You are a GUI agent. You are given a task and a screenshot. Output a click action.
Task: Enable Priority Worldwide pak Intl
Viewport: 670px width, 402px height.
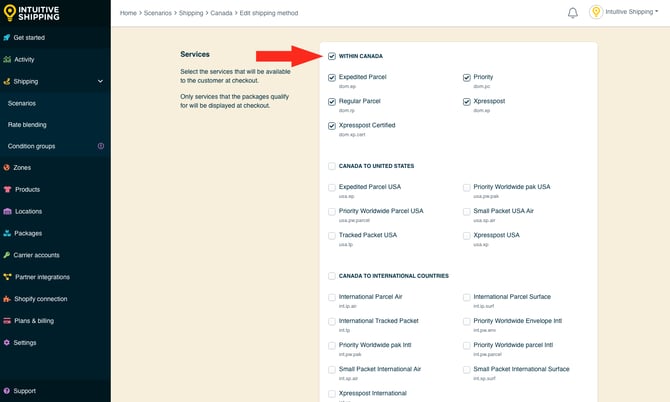pos(332,346)
